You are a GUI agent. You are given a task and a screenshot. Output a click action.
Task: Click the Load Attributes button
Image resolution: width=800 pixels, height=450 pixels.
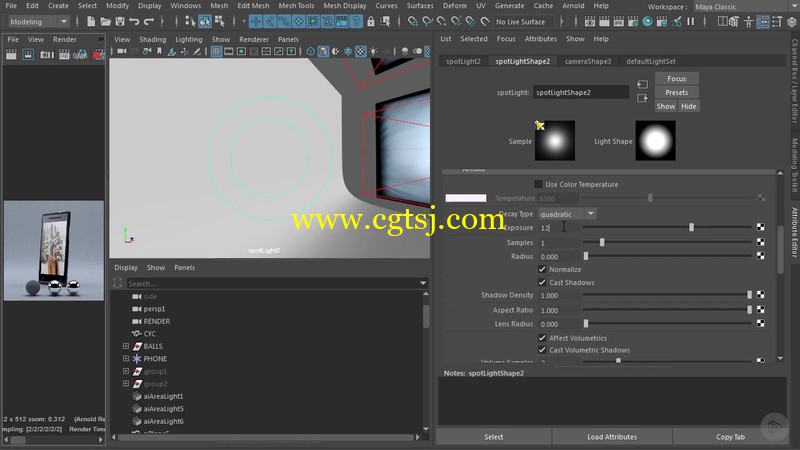[612, 437]
